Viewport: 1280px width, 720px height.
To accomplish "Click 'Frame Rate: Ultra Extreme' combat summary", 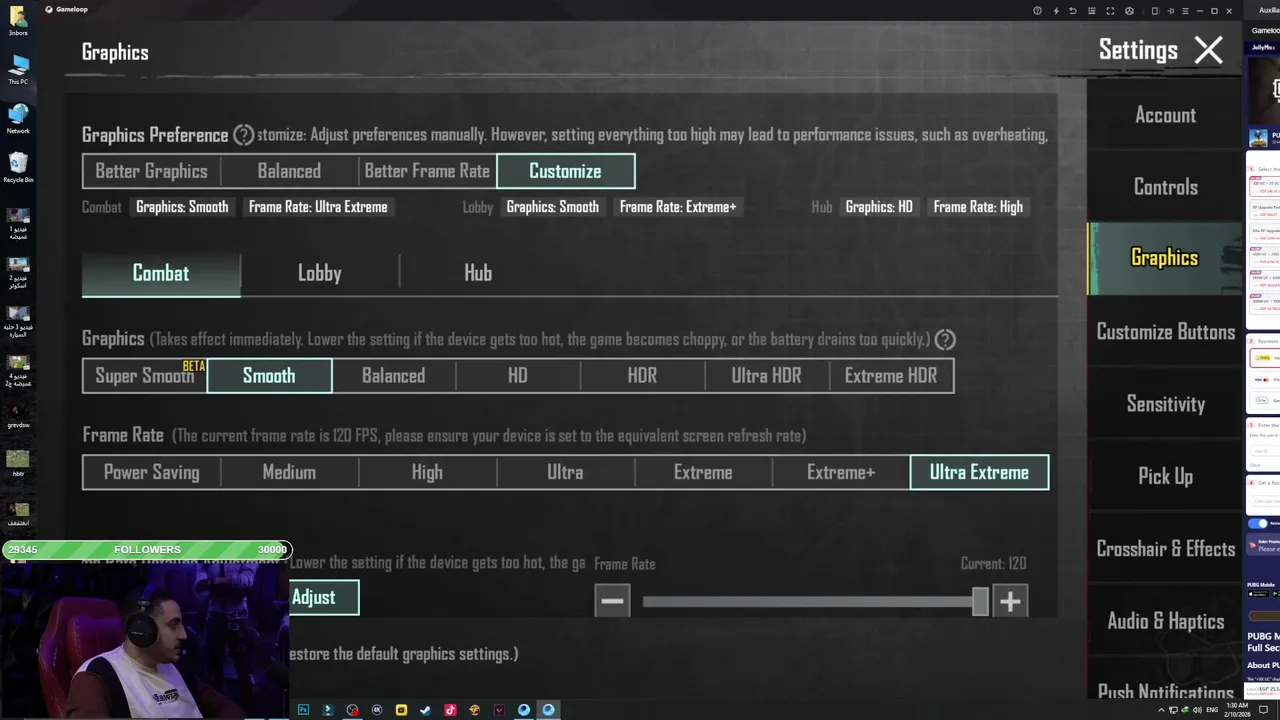I will pyautogui.click(x=318, y=207).
